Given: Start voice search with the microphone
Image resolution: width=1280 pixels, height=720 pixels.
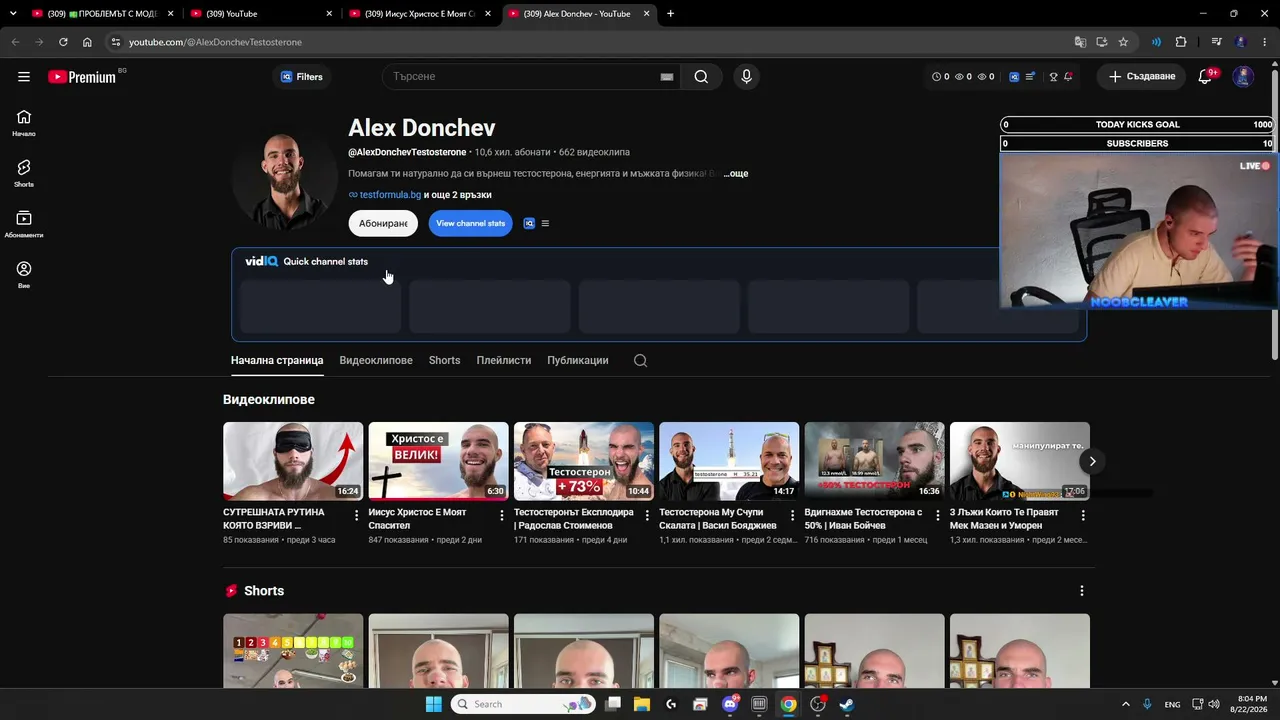Looking at the screenshot, I should click(x=746, y=77).
